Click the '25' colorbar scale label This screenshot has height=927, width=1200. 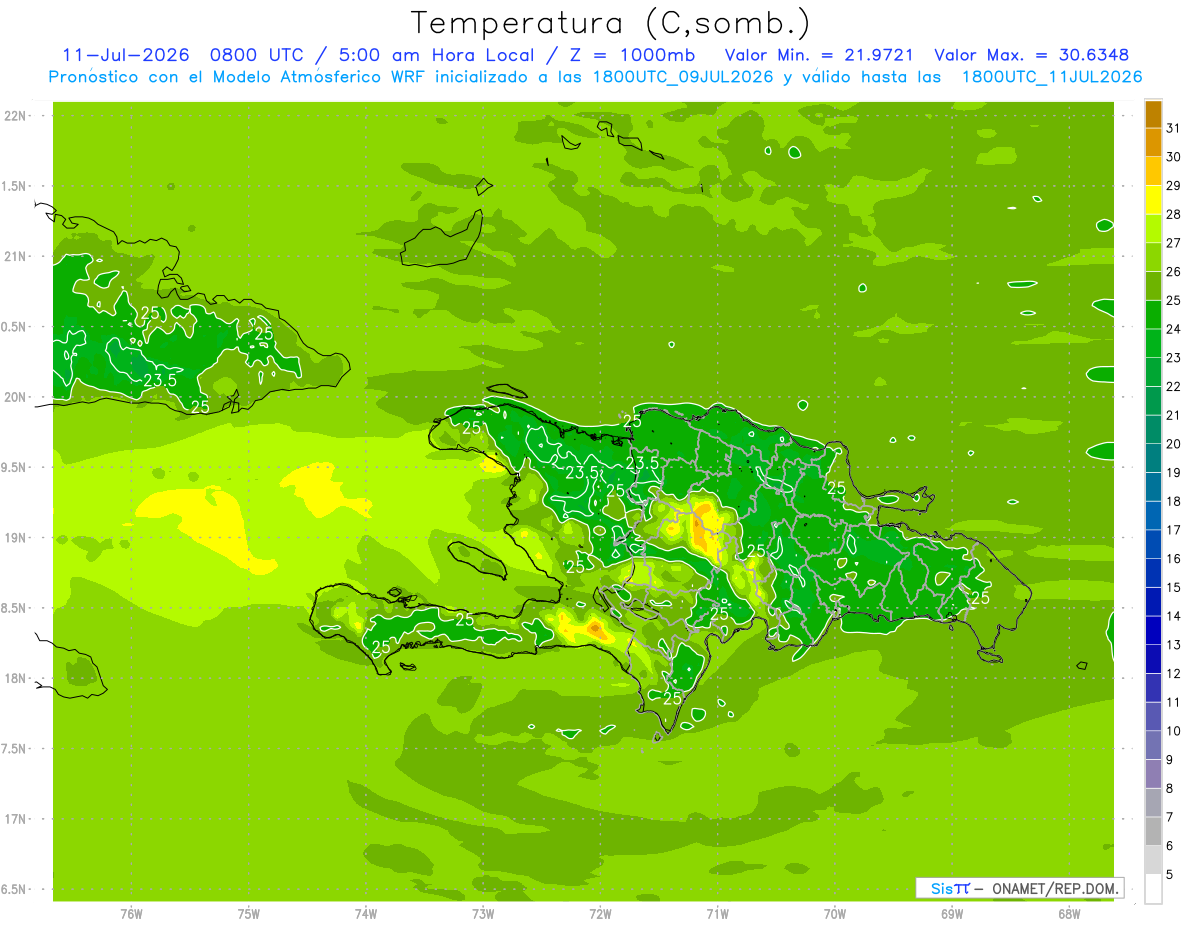(x=1173, y=300)
